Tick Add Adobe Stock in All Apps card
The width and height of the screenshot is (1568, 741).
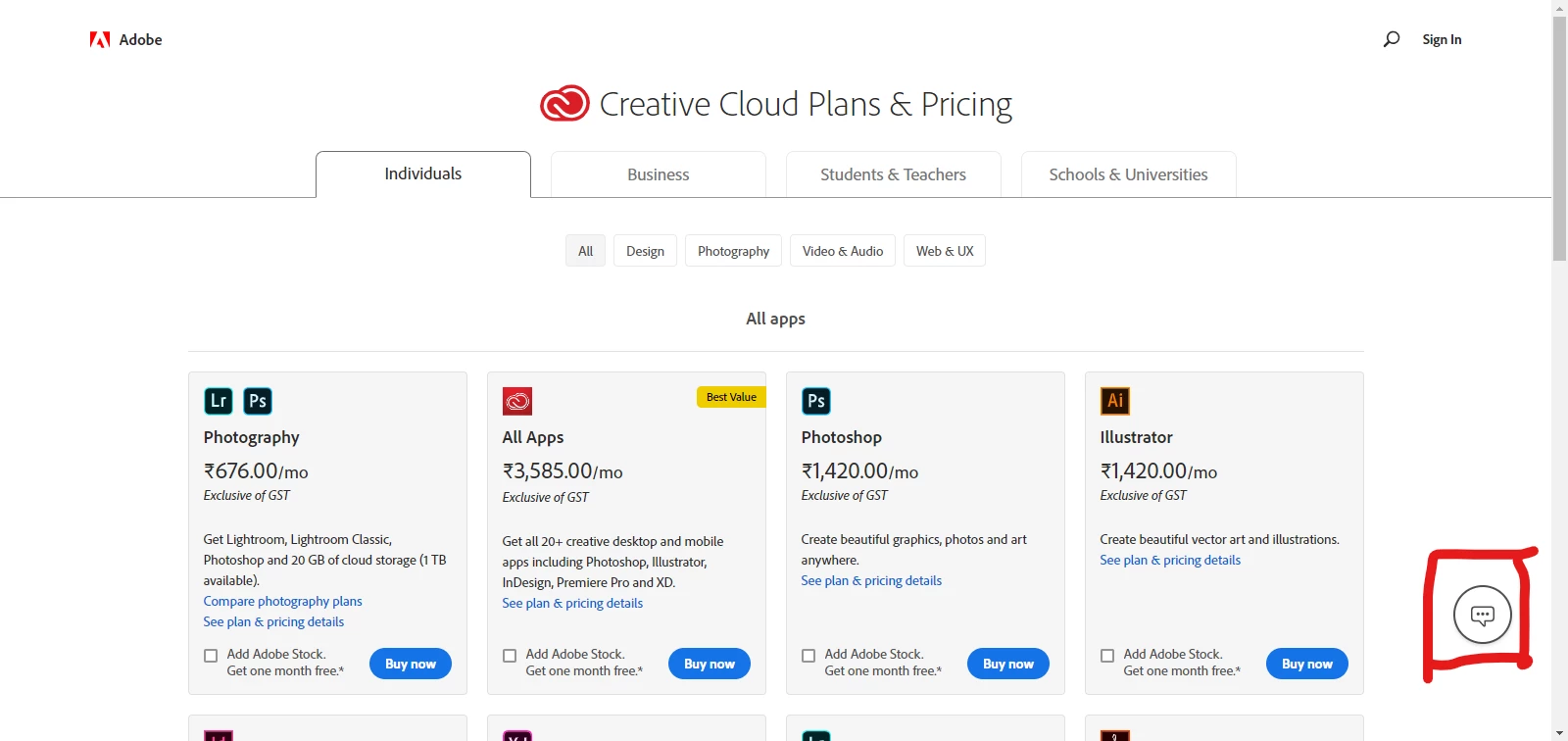point(510,656)
